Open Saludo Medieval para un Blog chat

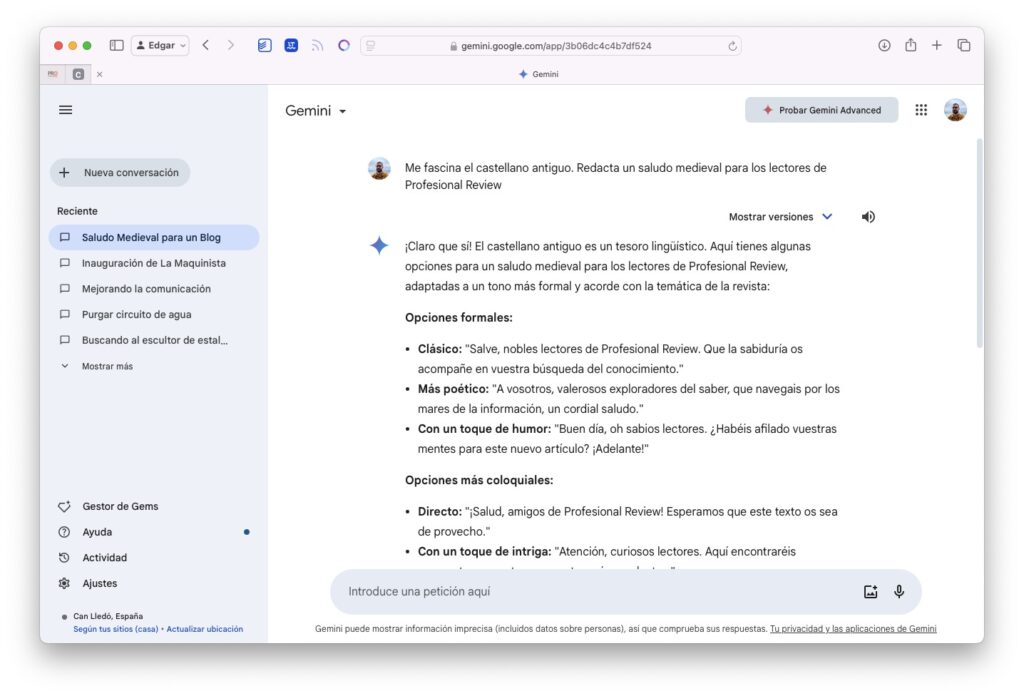click(x=154, y=237)
